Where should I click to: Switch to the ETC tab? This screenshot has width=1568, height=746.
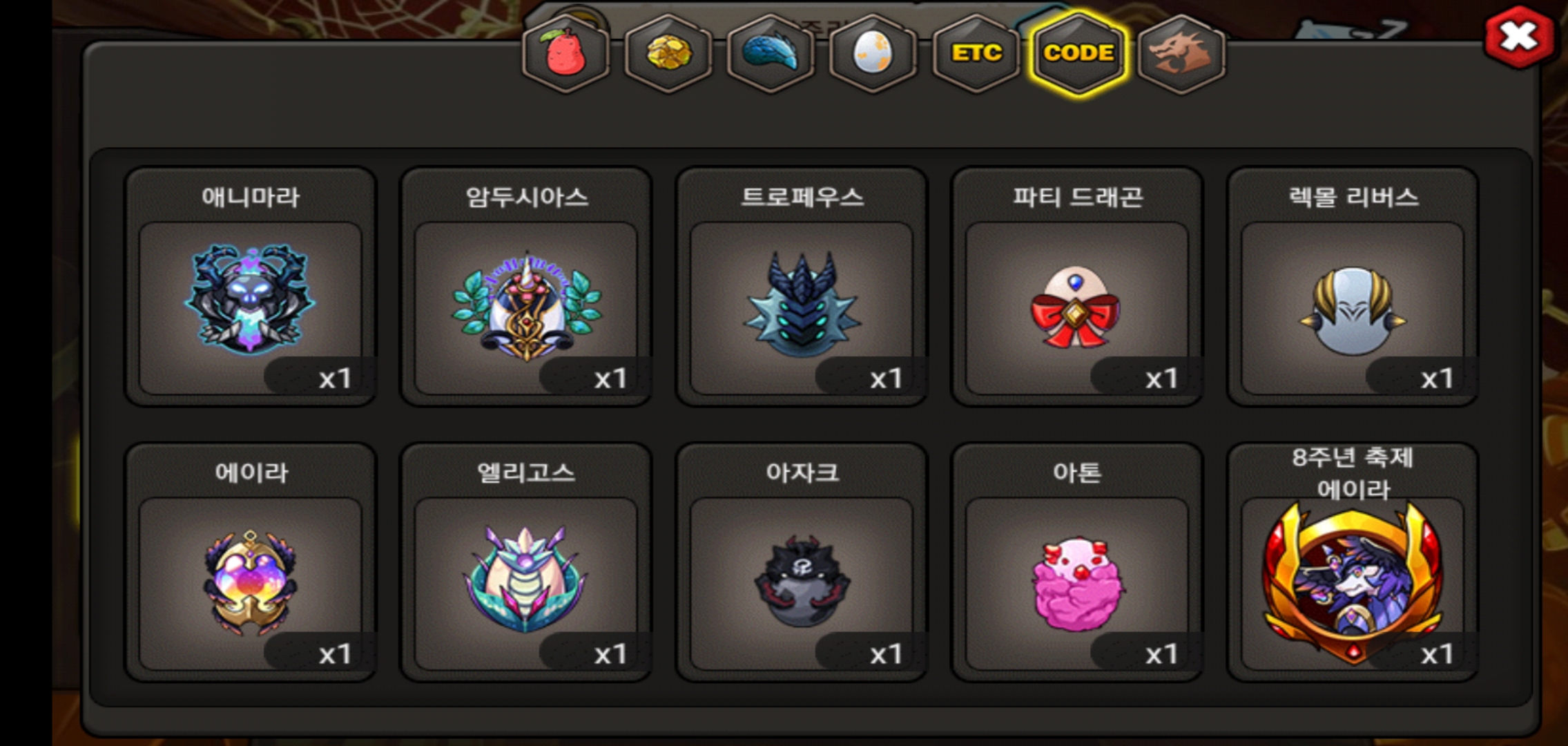pos(976,54)
